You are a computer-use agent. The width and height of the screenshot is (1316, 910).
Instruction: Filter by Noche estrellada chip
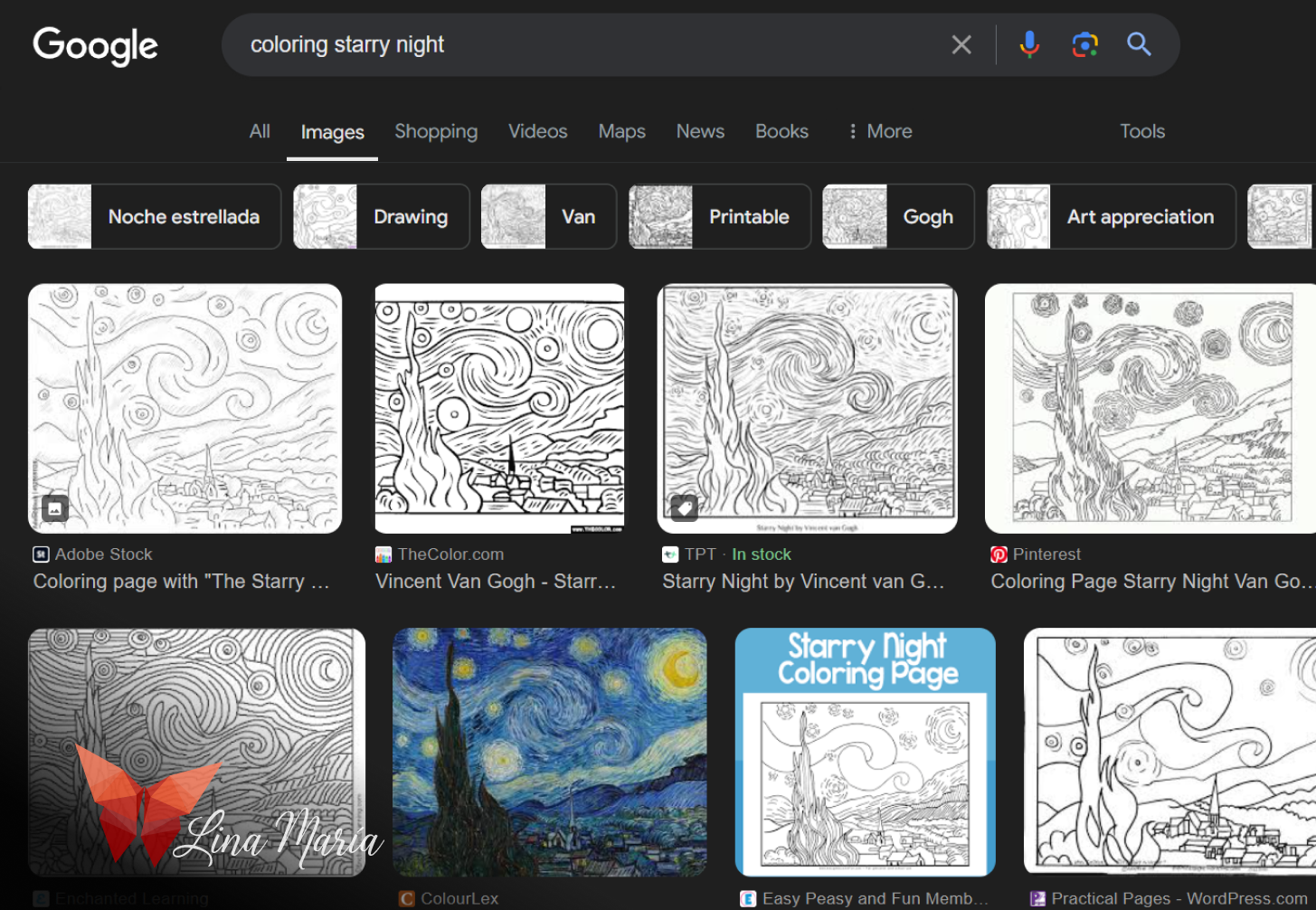tap(155, 216)
